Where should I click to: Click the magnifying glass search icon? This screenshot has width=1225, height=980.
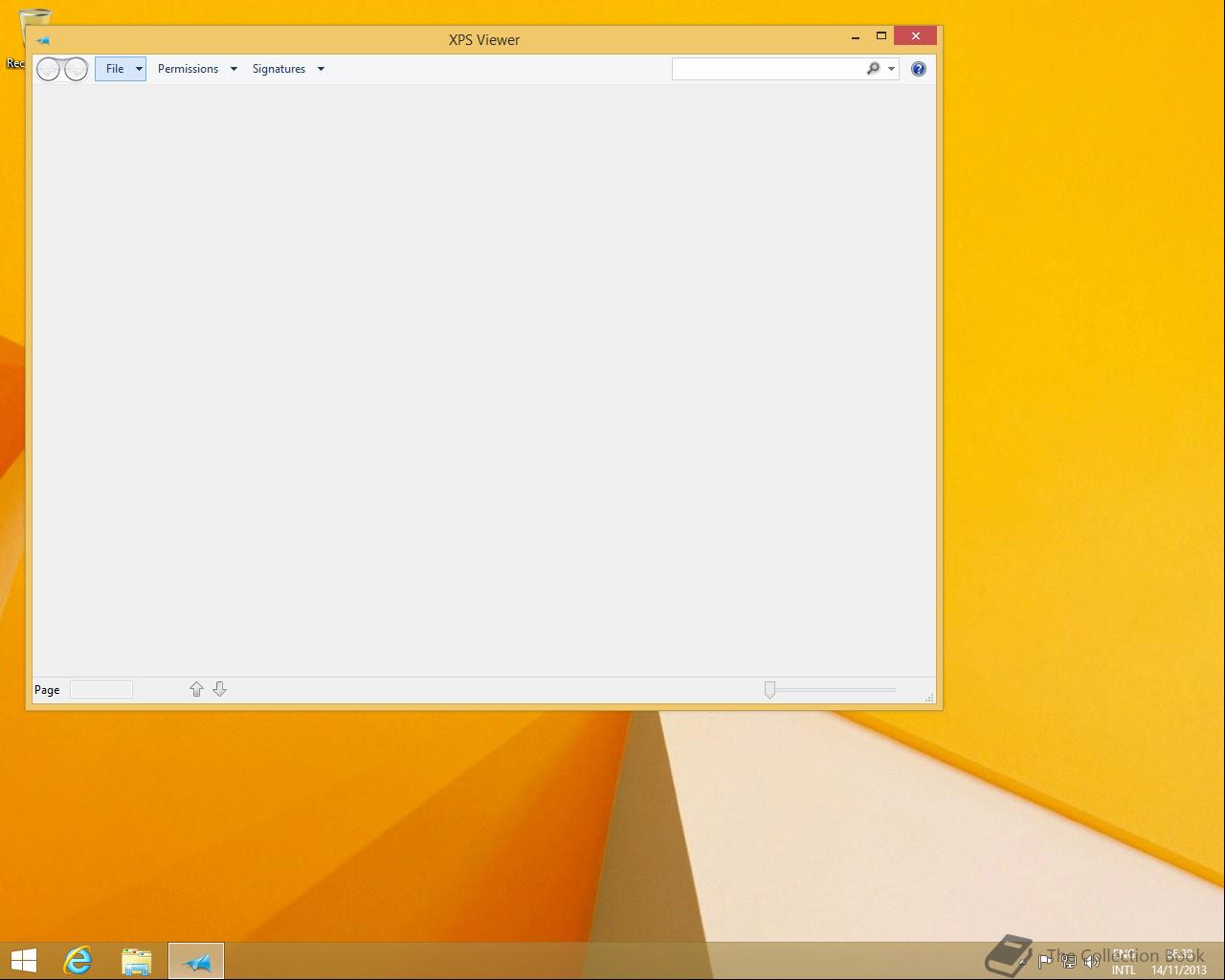coord(873,69)
